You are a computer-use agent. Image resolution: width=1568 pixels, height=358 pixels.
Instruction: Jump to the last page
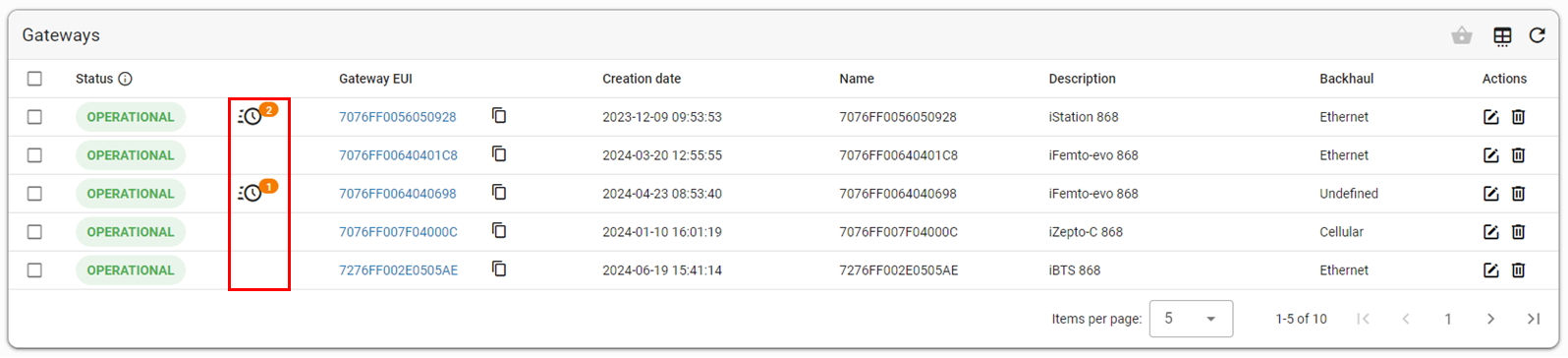pyautogui.click(x=1533, y=319)
